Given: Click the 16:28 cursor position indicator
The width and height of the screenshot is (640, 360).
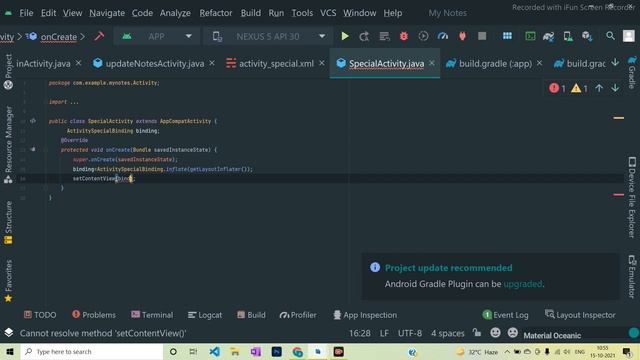Looking at the screenshot, I should (x=360, y=333).
